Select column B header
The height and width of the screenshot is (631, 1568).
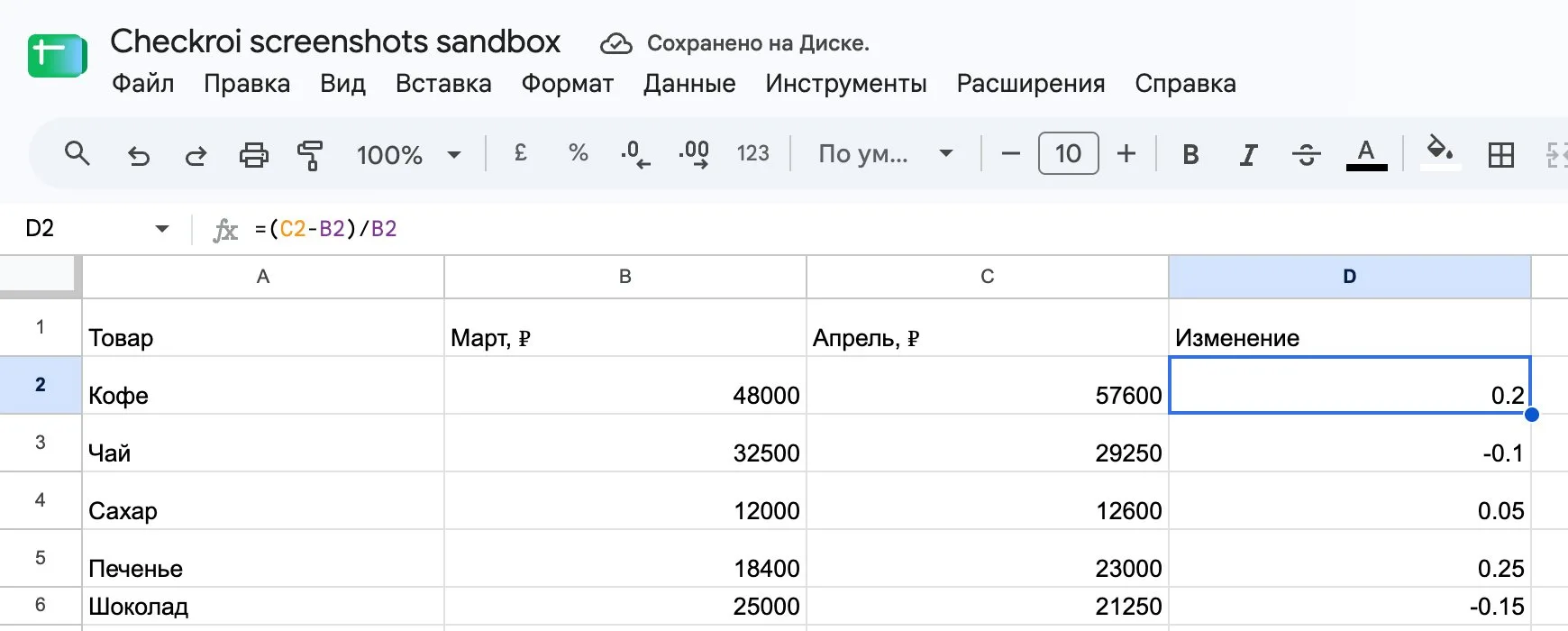(625, 277)
